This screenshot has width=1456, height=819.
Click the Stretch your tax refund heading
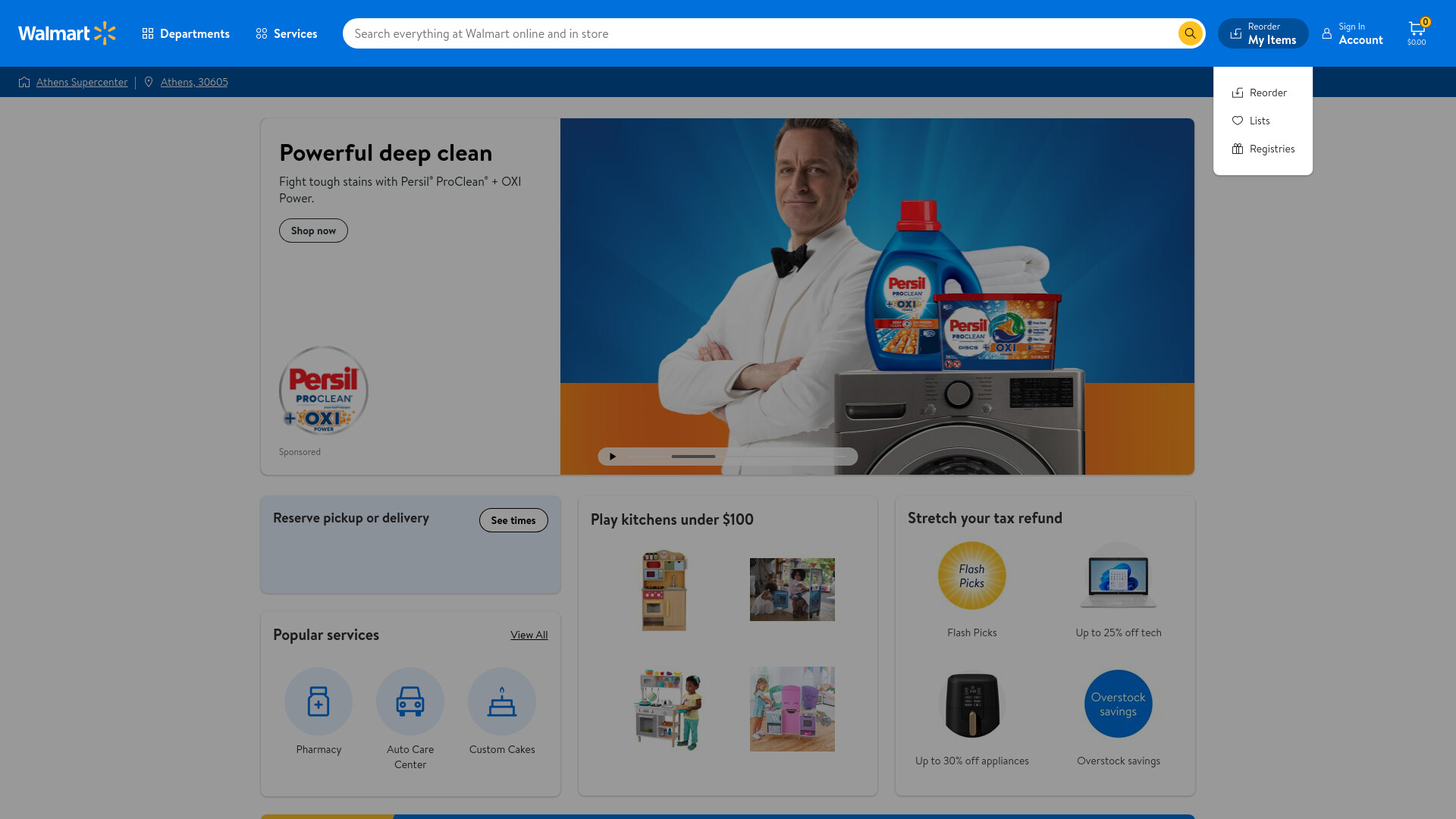click(985, 518)
